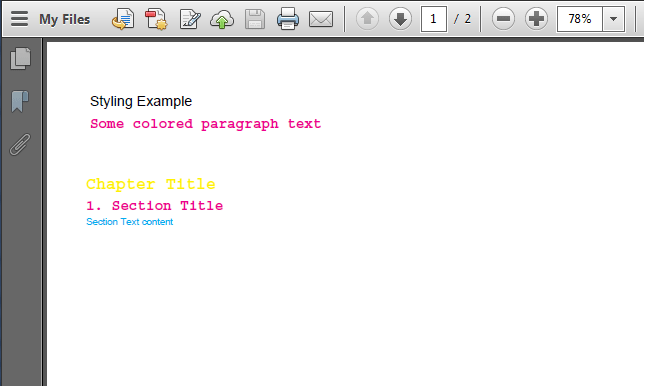Click the create PDF icon

156,19
